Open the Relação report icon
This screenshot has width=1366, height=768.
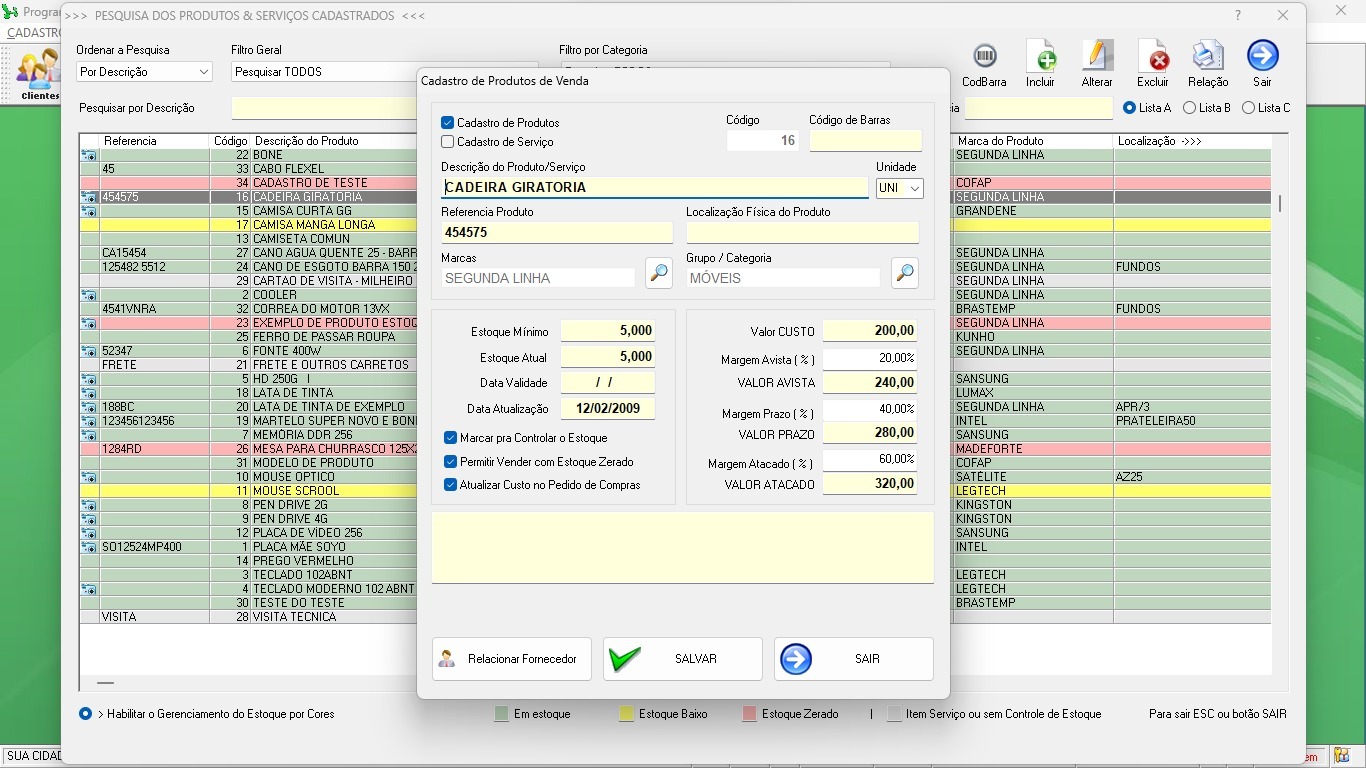tap(1208, 57)
